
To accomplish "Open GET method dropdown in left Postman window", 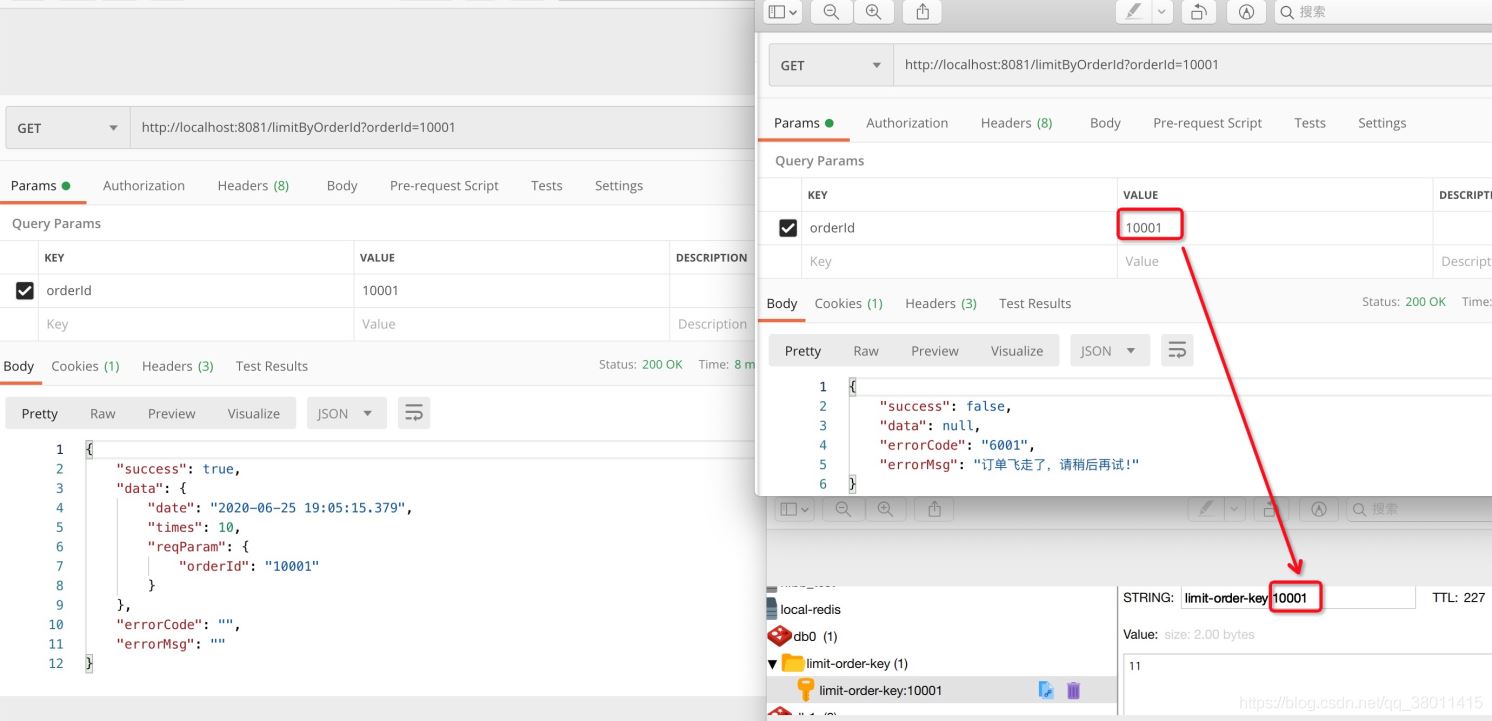I will click(x=67, y=128).
